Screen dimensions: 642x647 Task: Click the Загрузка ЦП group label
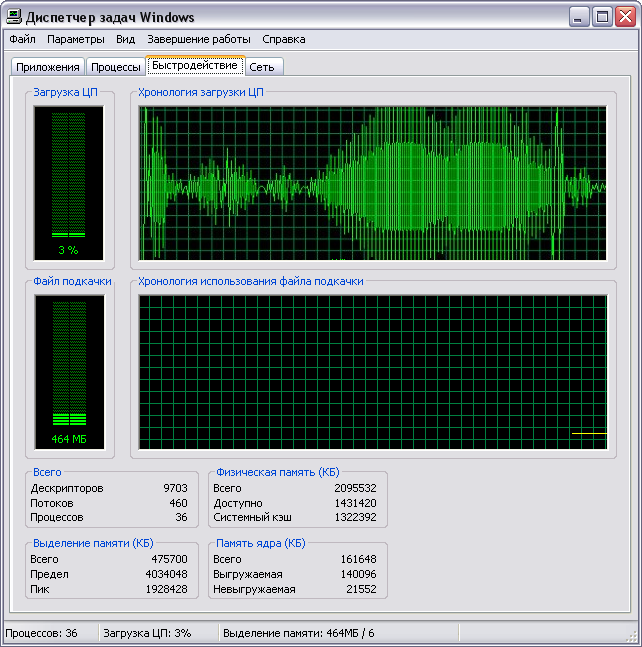65,92
